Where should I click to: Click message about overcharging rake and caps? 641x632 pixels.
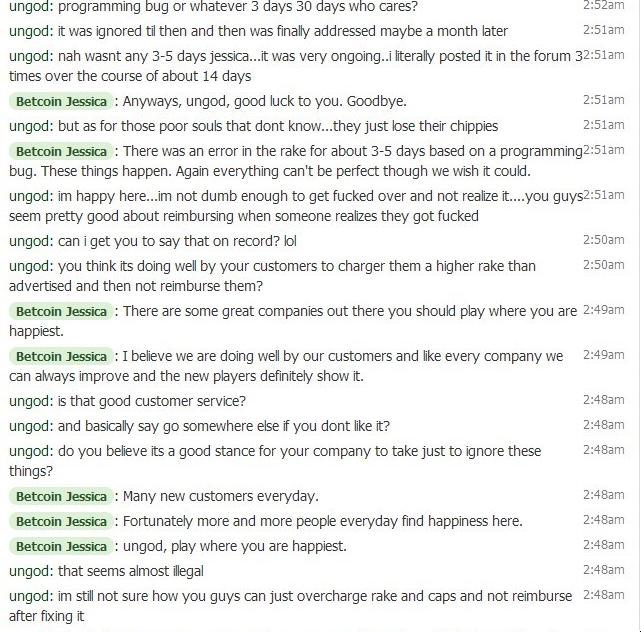[290, 606]
